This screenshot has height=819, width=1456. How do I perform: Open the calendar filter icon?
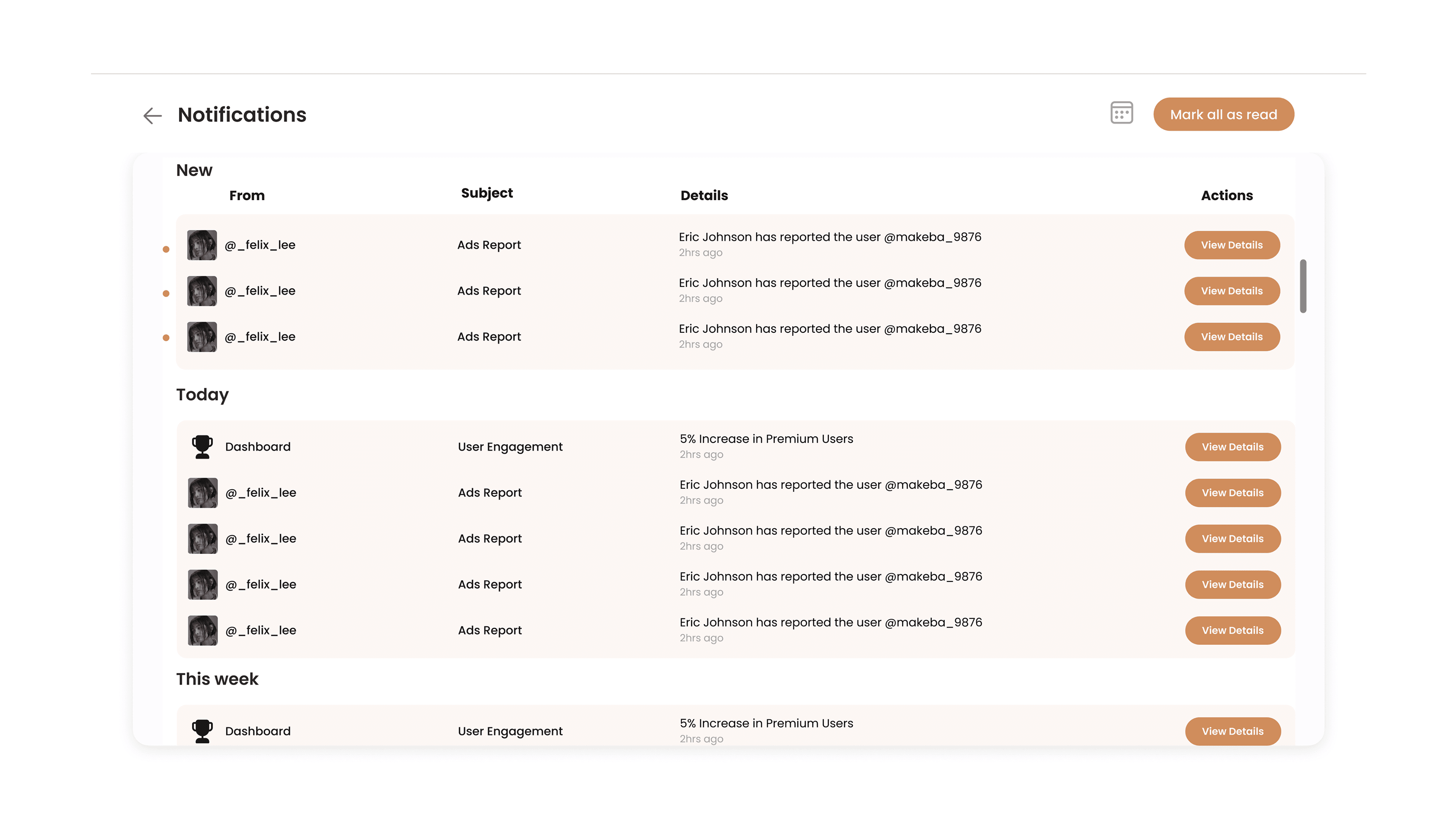(x=1121, y=114)
